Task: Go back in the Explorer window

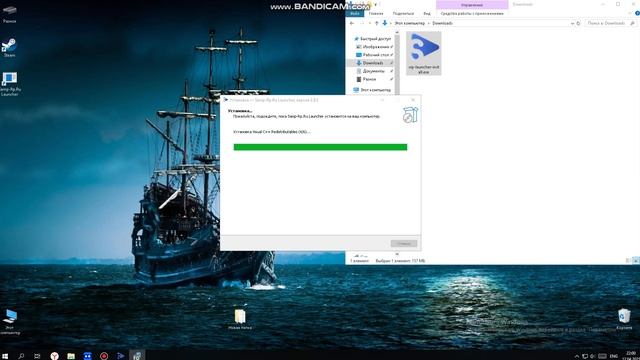Action: pyautogui.click(x=352, y=23)
